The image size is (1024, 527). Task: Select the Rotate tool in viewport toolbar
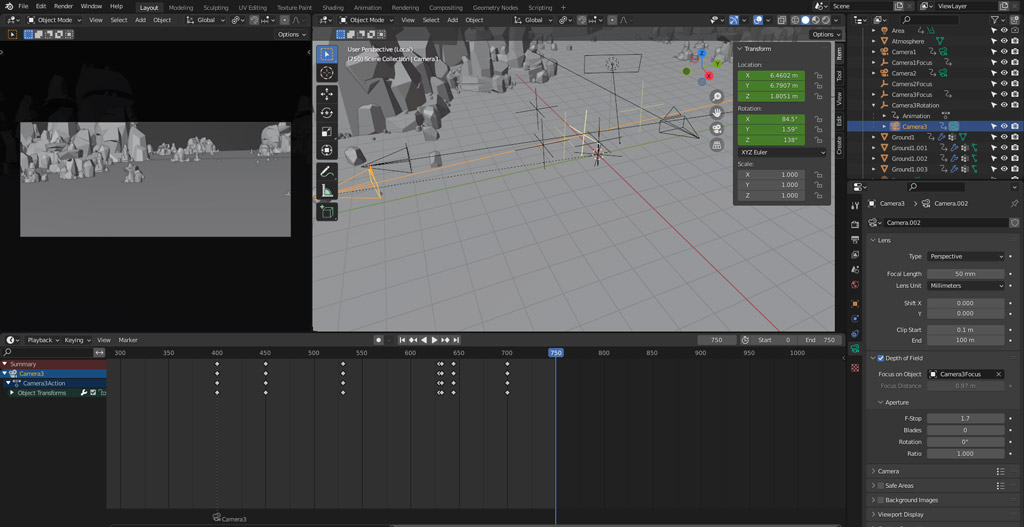pos(327,113)
